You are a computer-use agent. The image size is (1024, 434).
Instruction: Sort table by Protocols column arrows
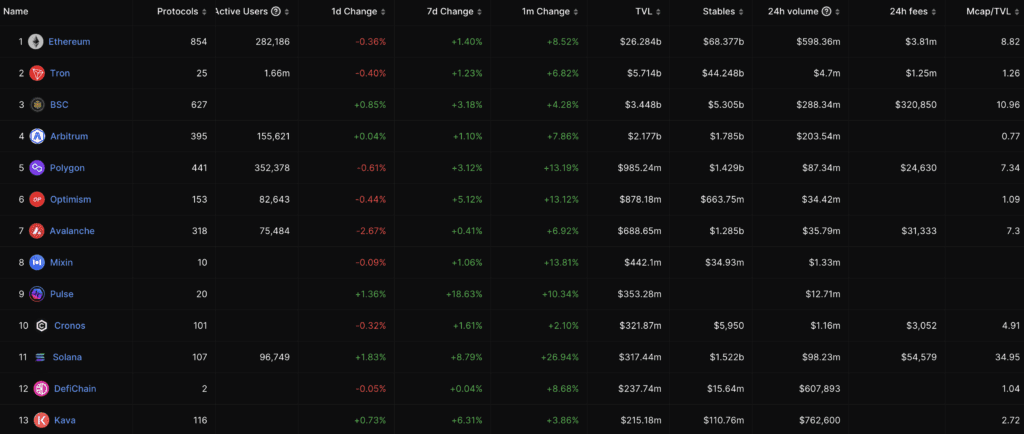tap(204, 12)
